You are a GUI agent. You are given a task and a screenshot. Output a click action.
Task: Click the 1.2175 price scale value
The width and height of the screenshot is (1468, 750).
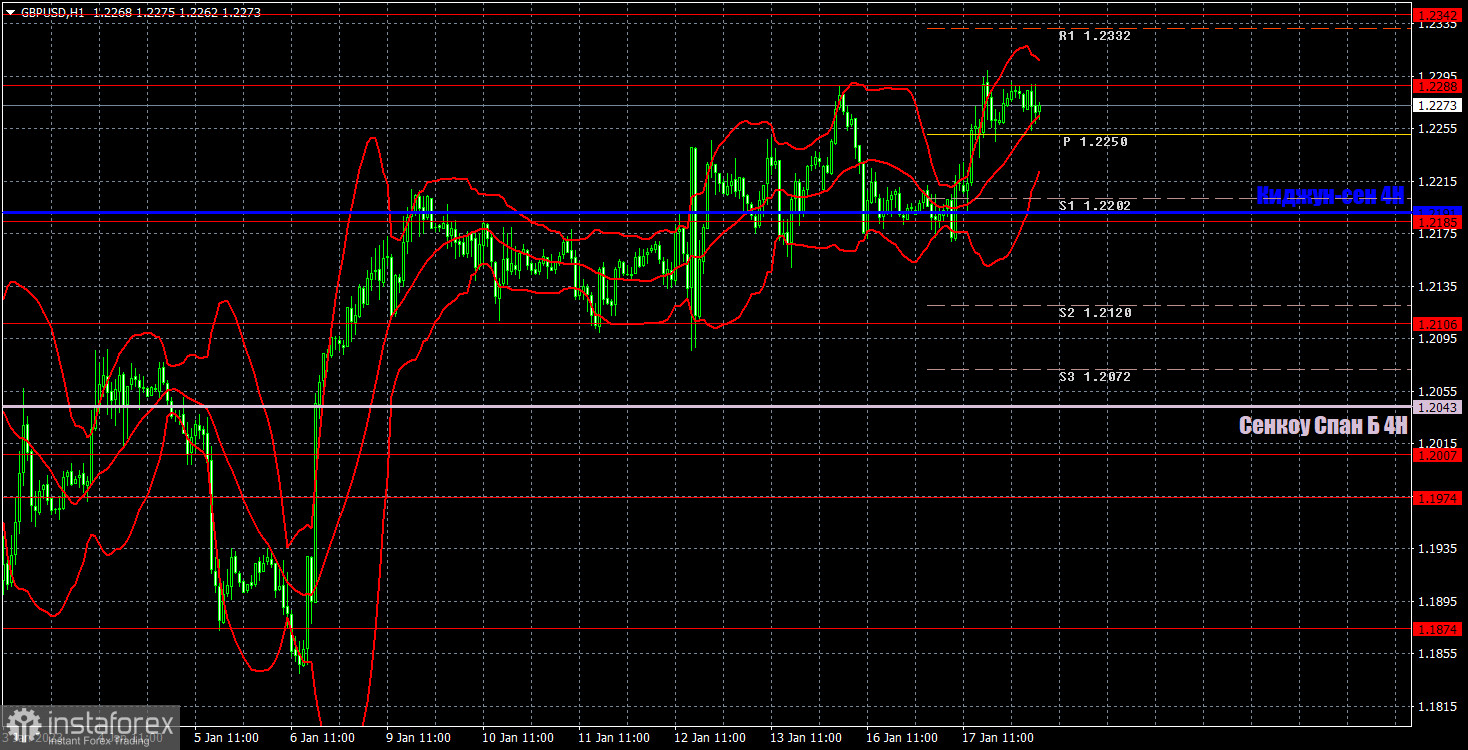[1437, 234]
